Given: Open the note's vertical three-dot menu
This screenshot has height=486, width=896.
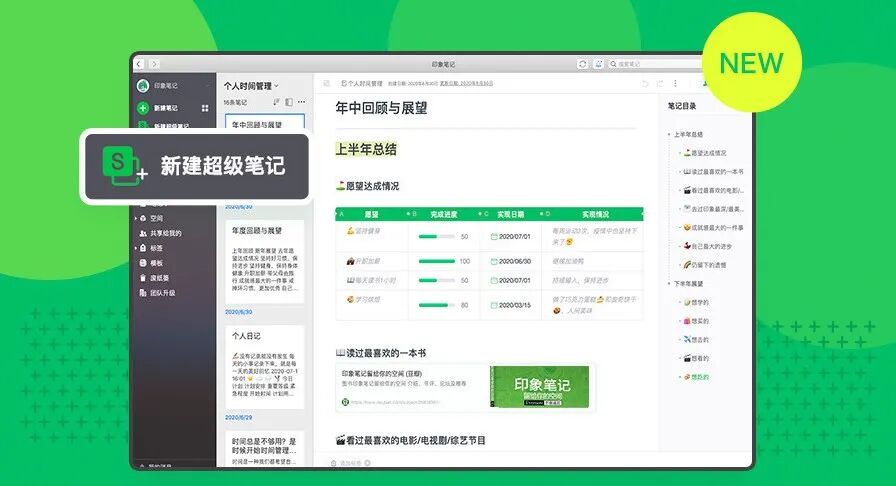Looking at the screenshot, I should point(675,83).
